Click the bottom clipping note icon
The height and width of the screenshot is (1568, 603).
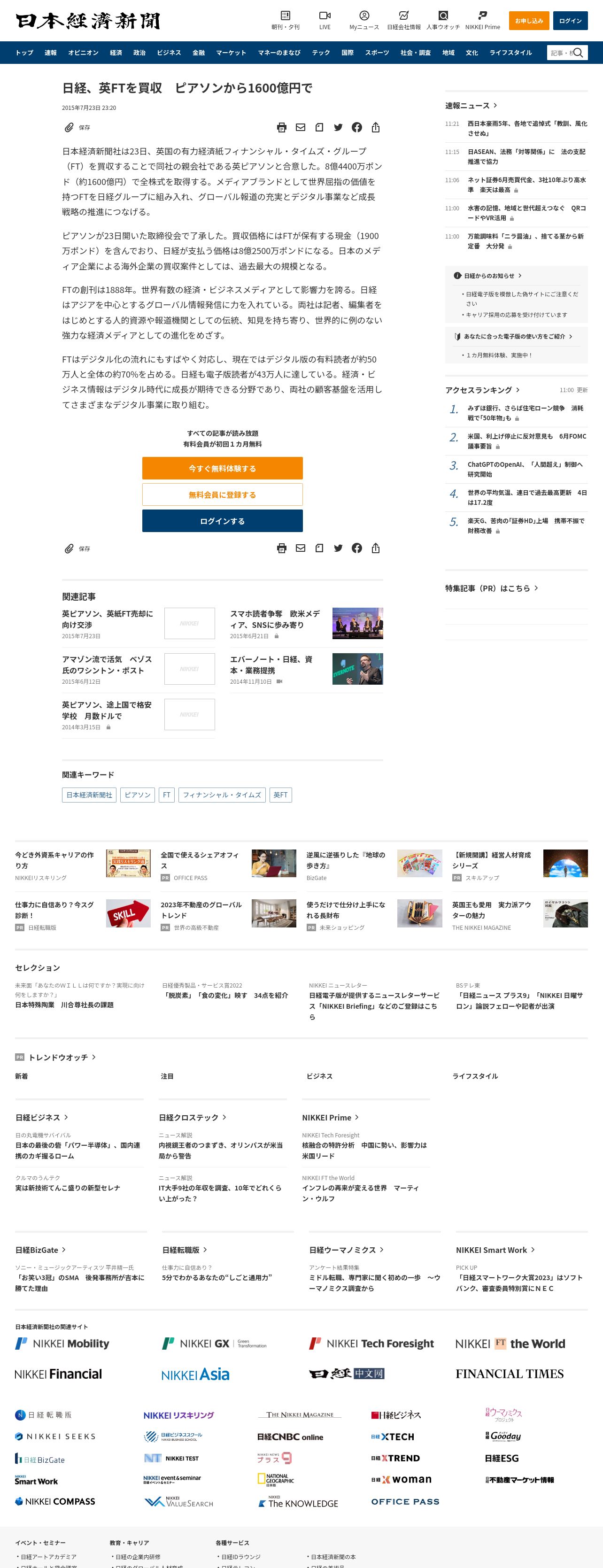click(319, 548)
